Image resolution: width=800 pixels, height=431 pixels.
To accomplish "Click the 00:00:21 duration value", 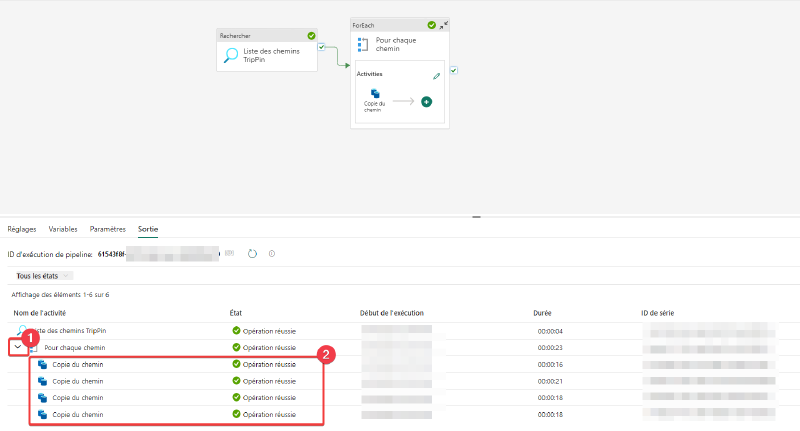I will tap(550, 382).
